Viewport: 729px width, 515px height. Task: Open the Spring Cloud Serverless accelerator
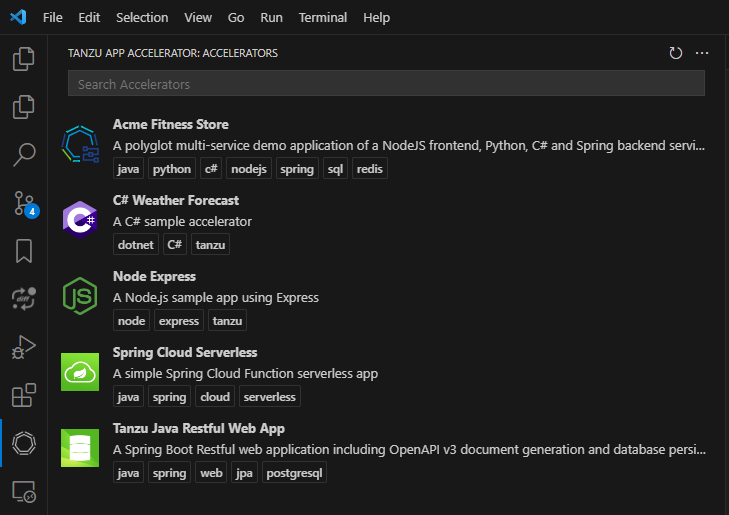[x=185, y=352]
